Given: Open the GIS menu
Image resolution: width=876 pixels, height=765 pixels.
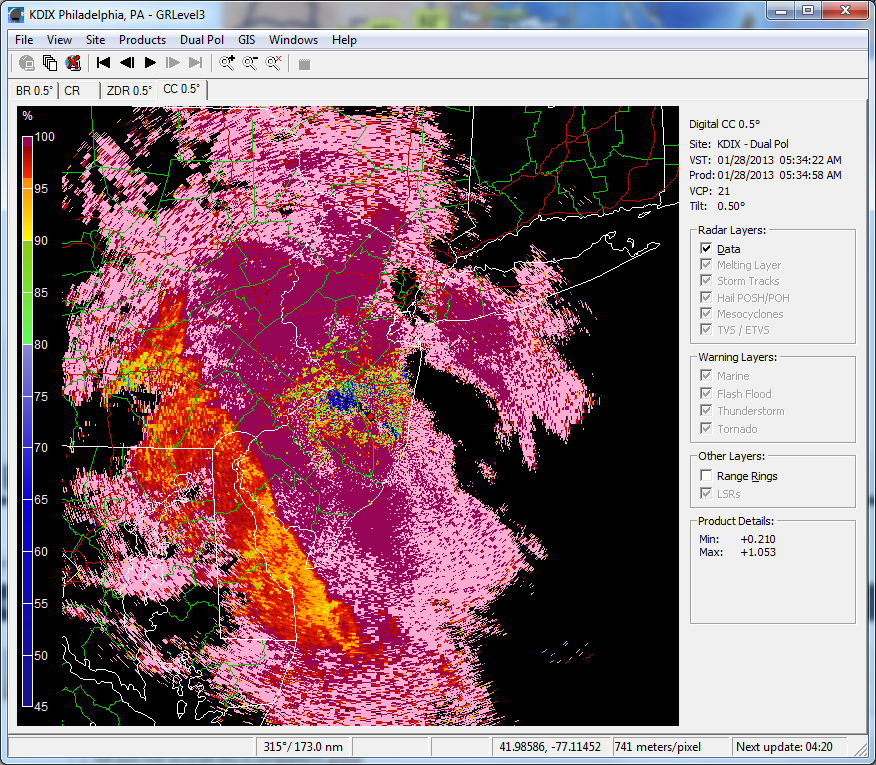Looking at the screenshot, I should pyautogui.click(x=246, y=40).
